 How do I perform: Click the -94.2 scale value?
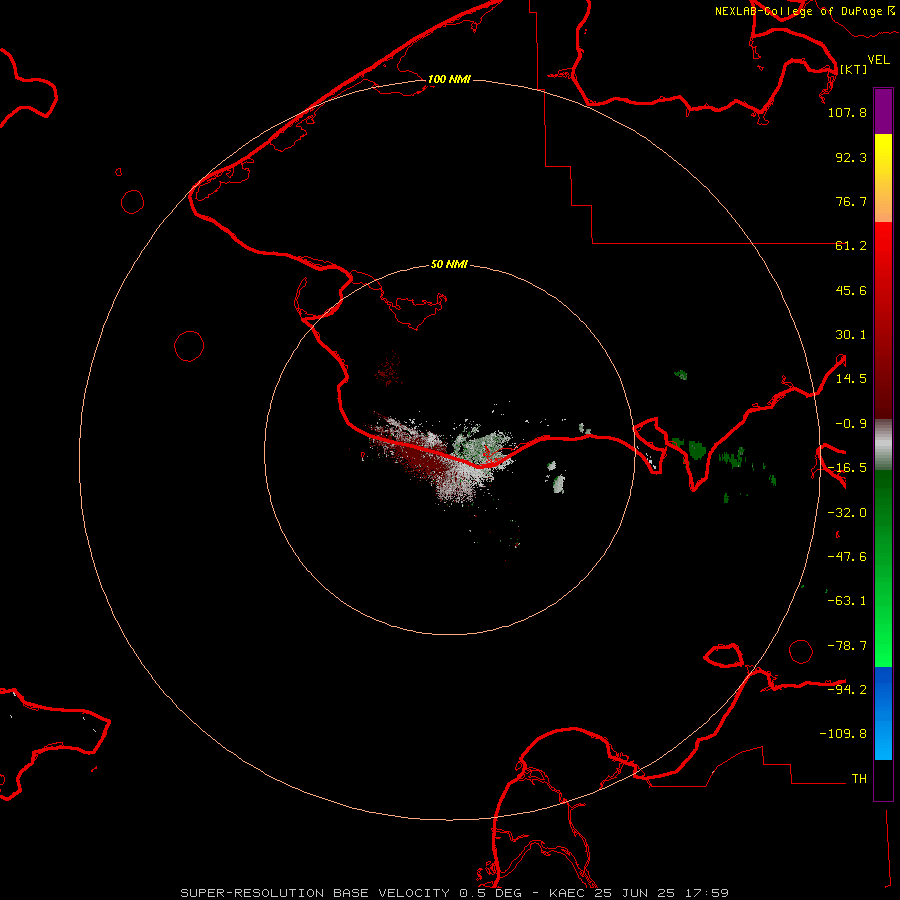[x=847, y=689]
